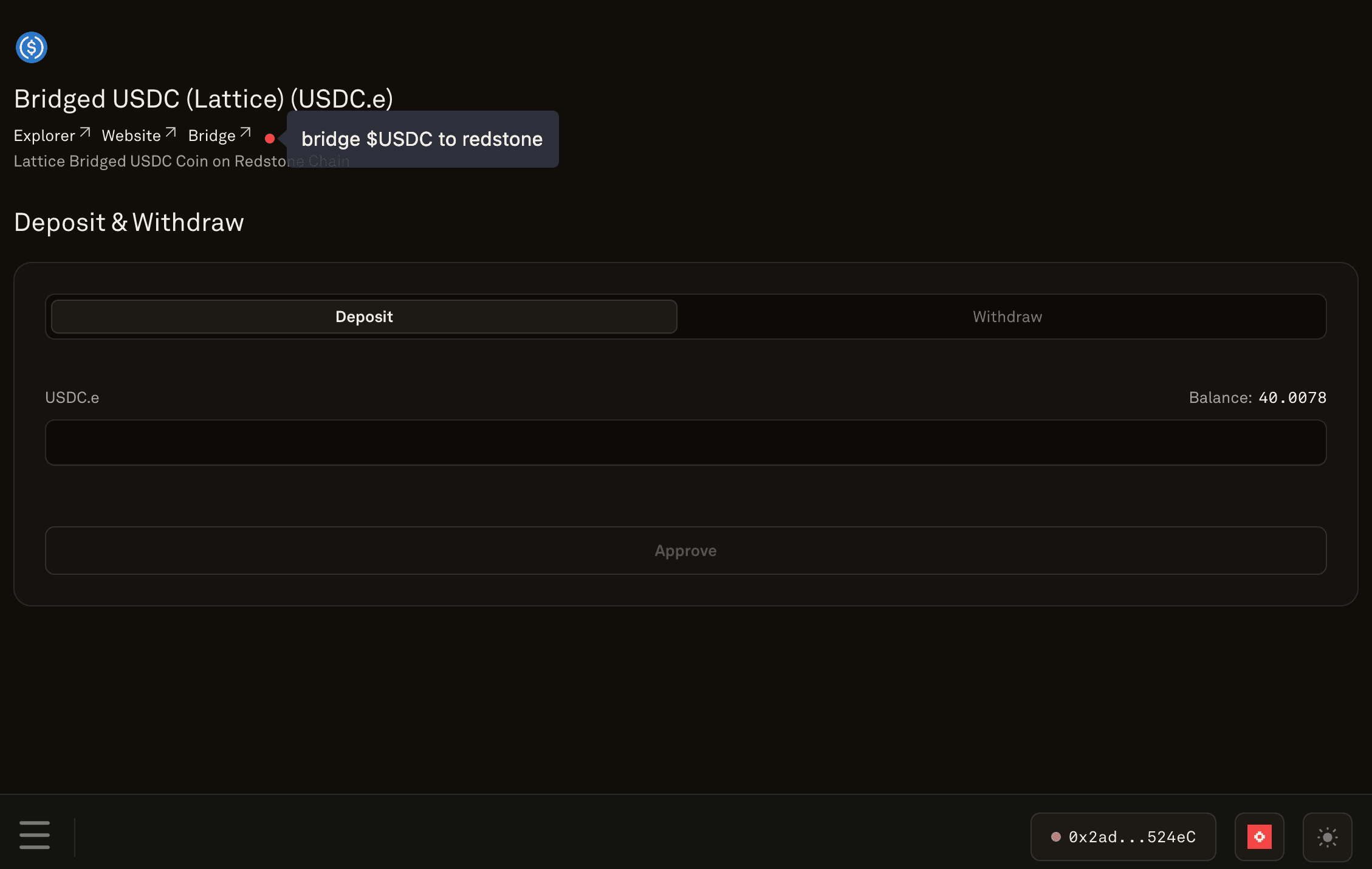Open the hamburger menu icon

click(x=35, y=835)
